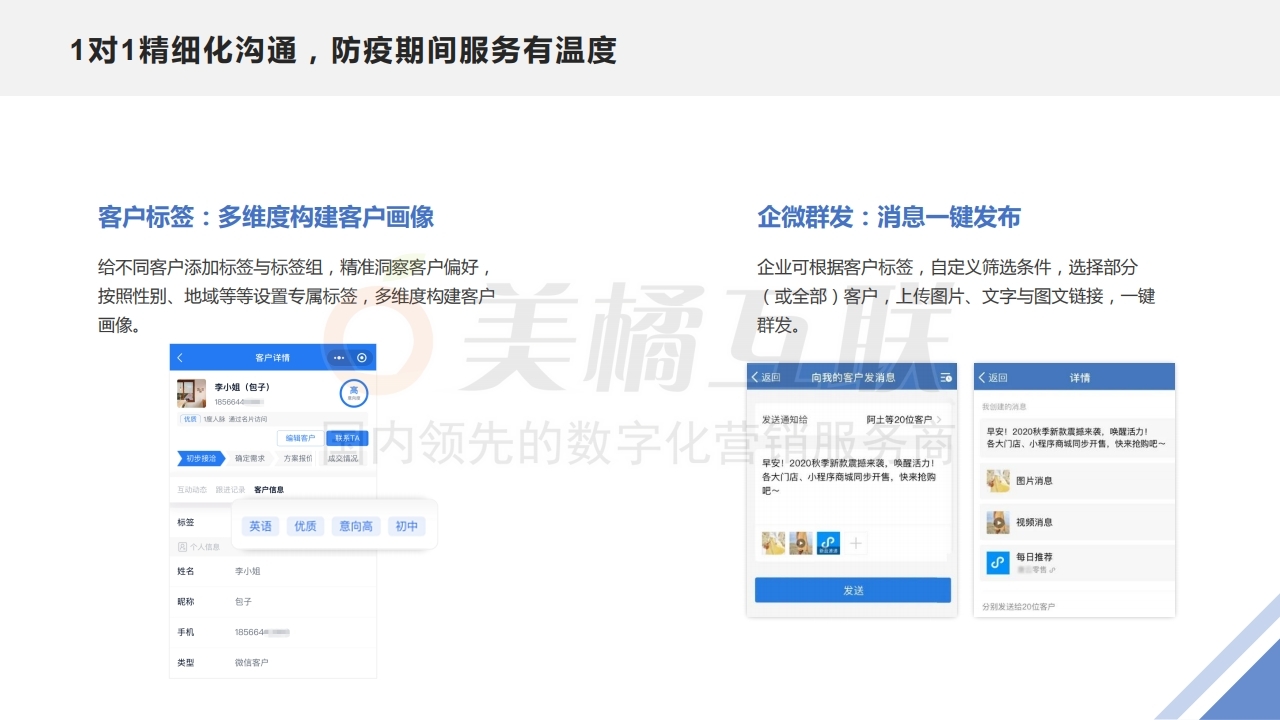Select the 确定需求 stage step
This screenshot has width=1280, height=720.
[x=250, y=458]
